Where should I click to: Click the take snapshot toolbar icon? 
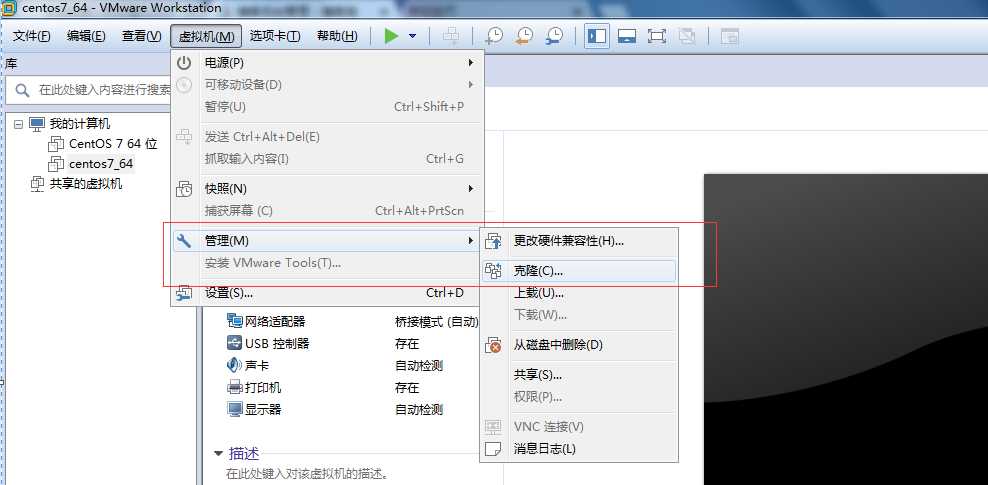pyautogui.click(x=495, y=36)
